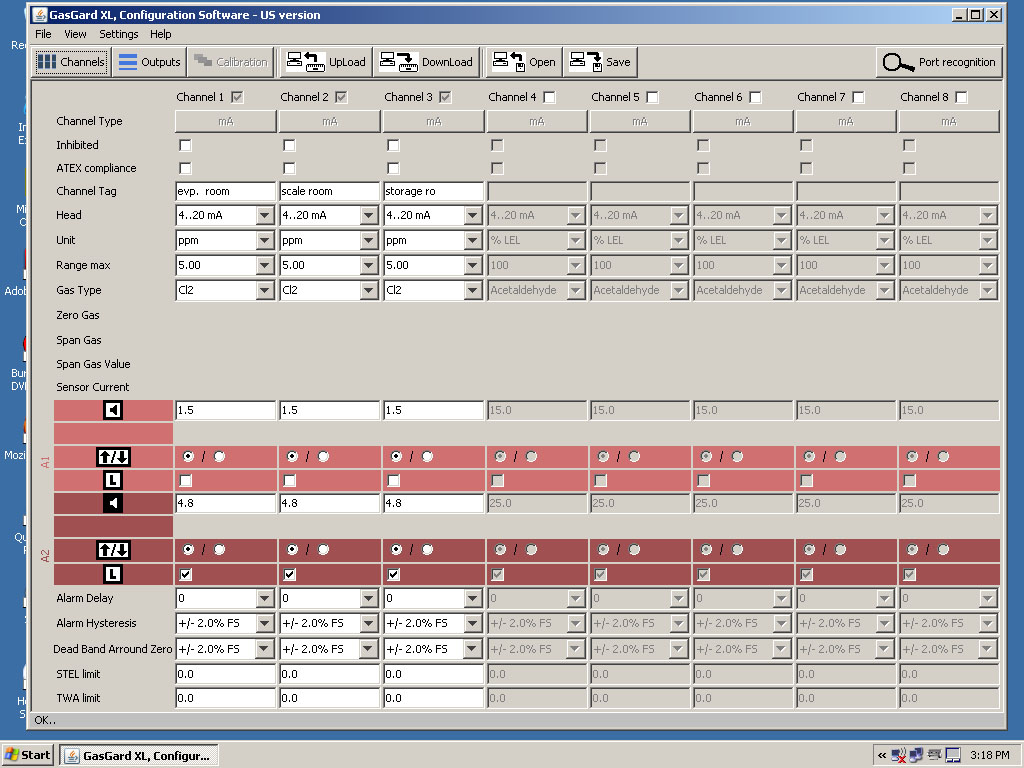Uncheck A2 latching box for Channel 2
The width and height of the screenshot is (1024, 768).
[289, 575]
